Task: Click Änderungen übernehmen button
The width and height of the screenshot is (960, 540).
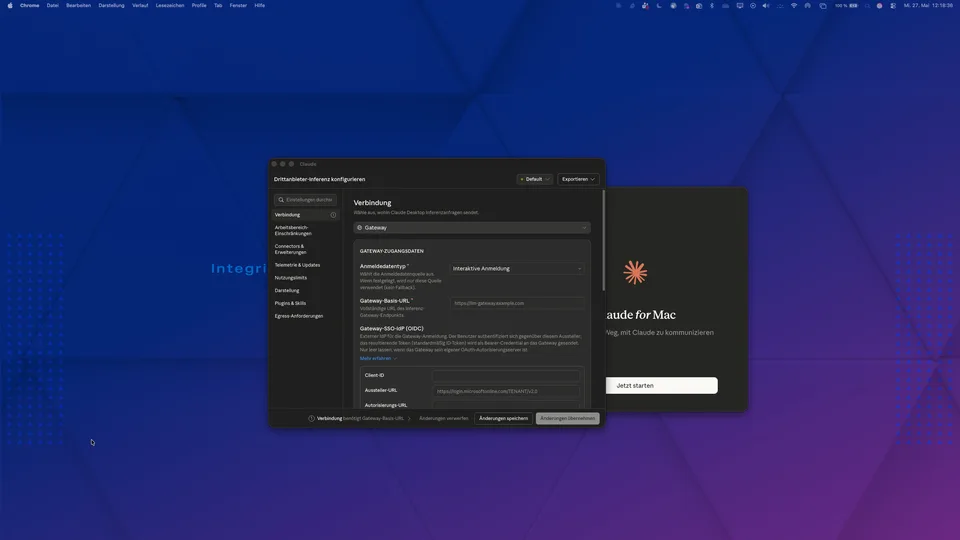Action: pyautogui.click(x=568, y=419)
